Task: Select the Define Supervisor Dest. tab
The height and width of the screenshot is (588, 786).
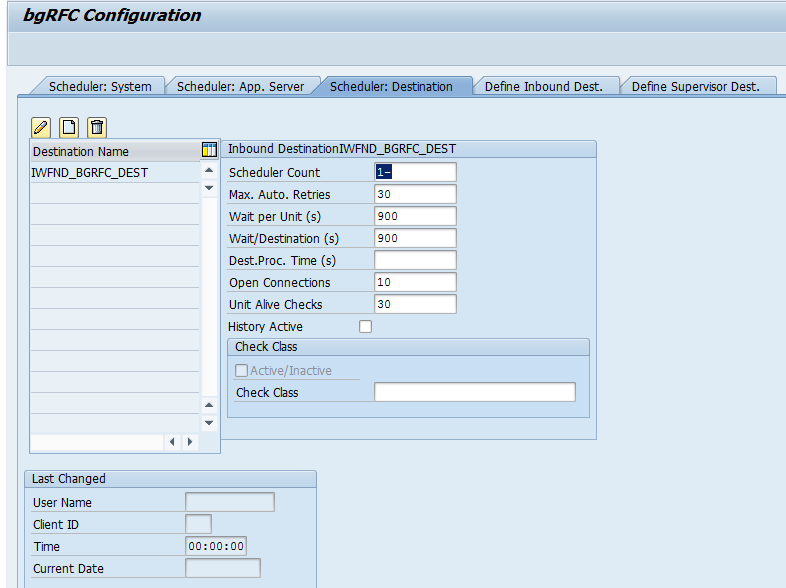Action: coord(695,87)
